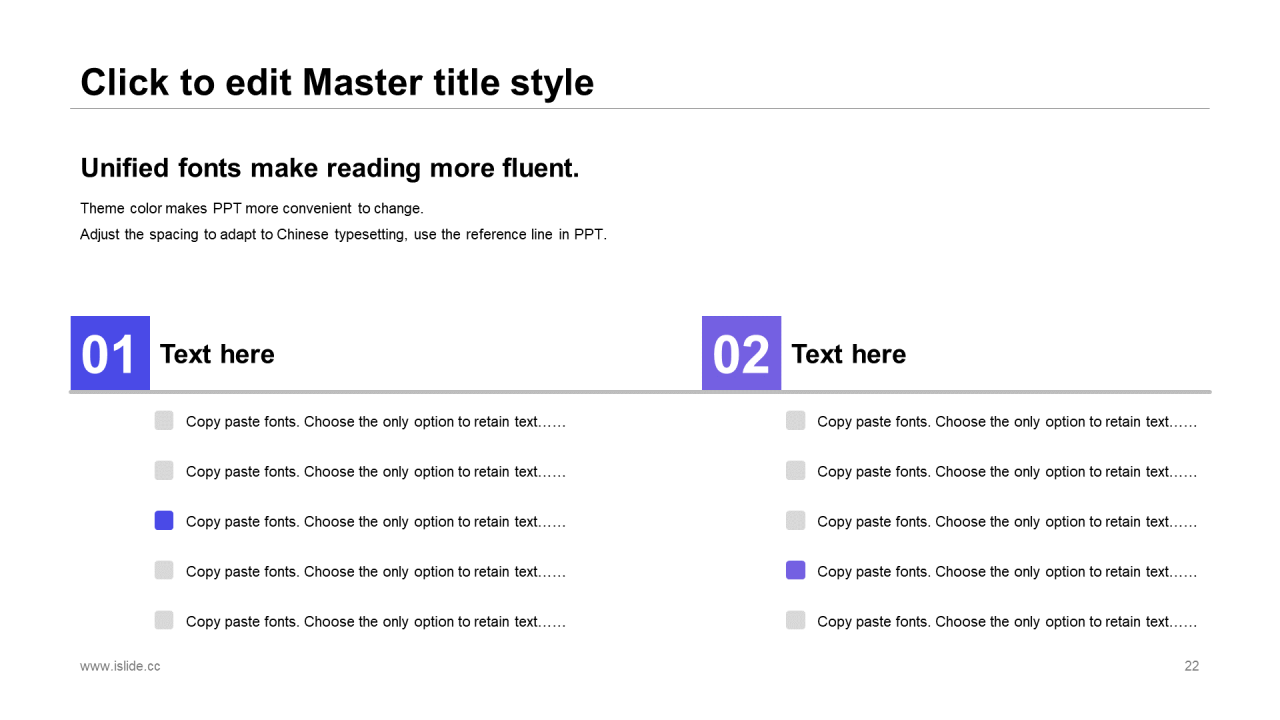
Task: Click the purple 02 number block
Action: click(x=741, y=353)
